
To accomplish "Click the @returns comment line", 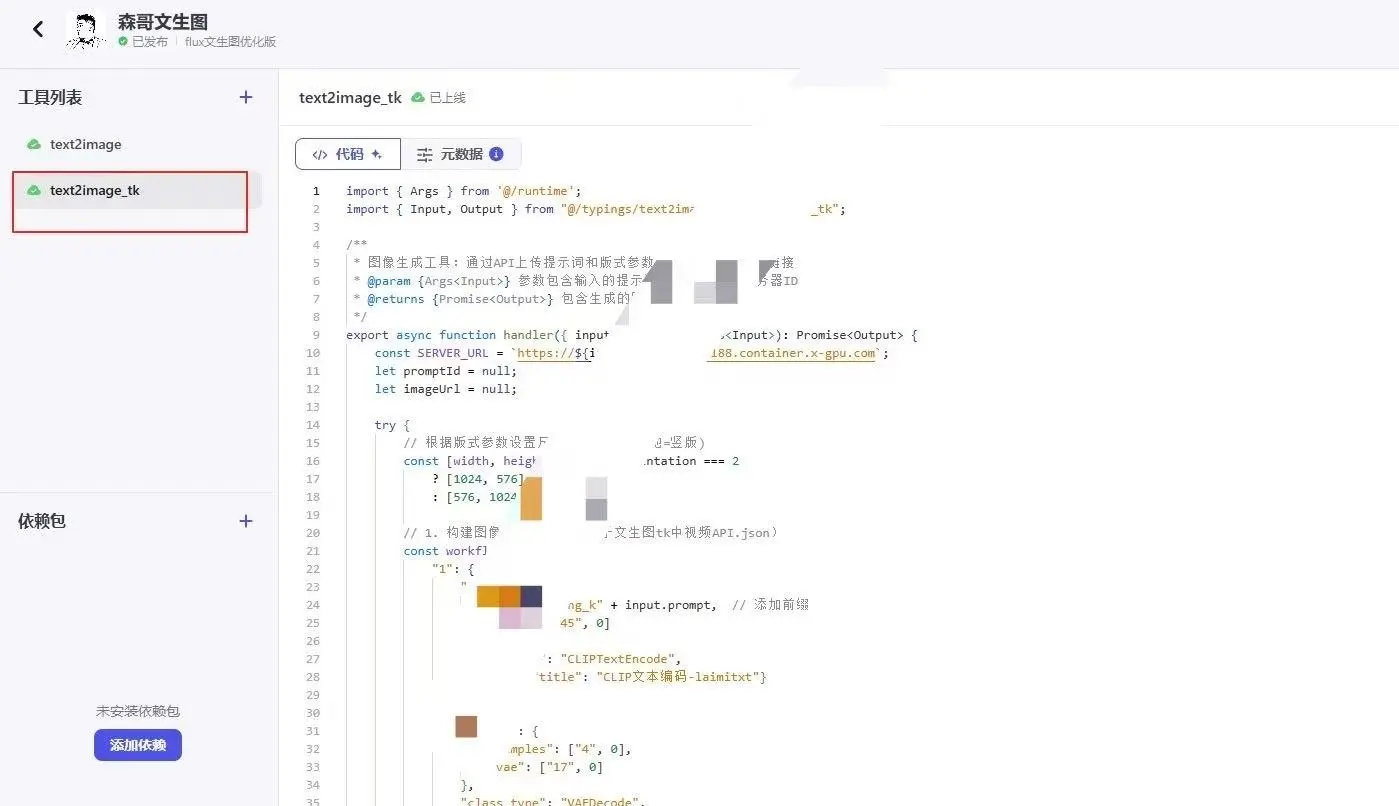I will [496, 299].
